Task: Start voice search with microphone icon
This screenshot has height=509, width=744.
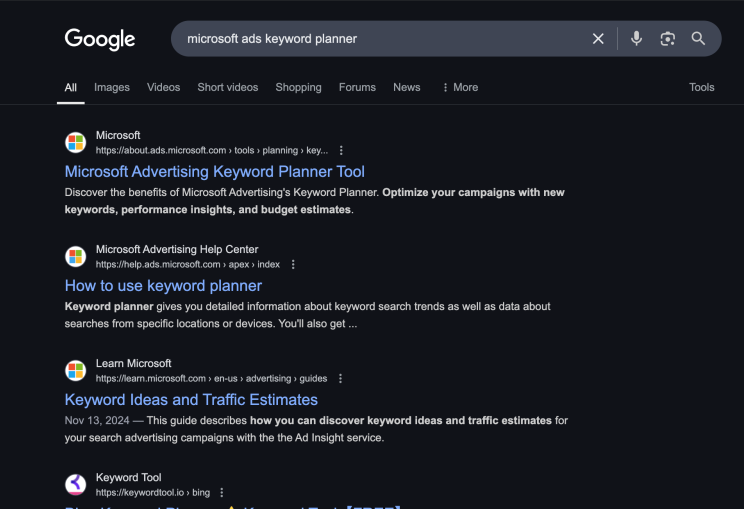Action: click(x=636, y=39)
